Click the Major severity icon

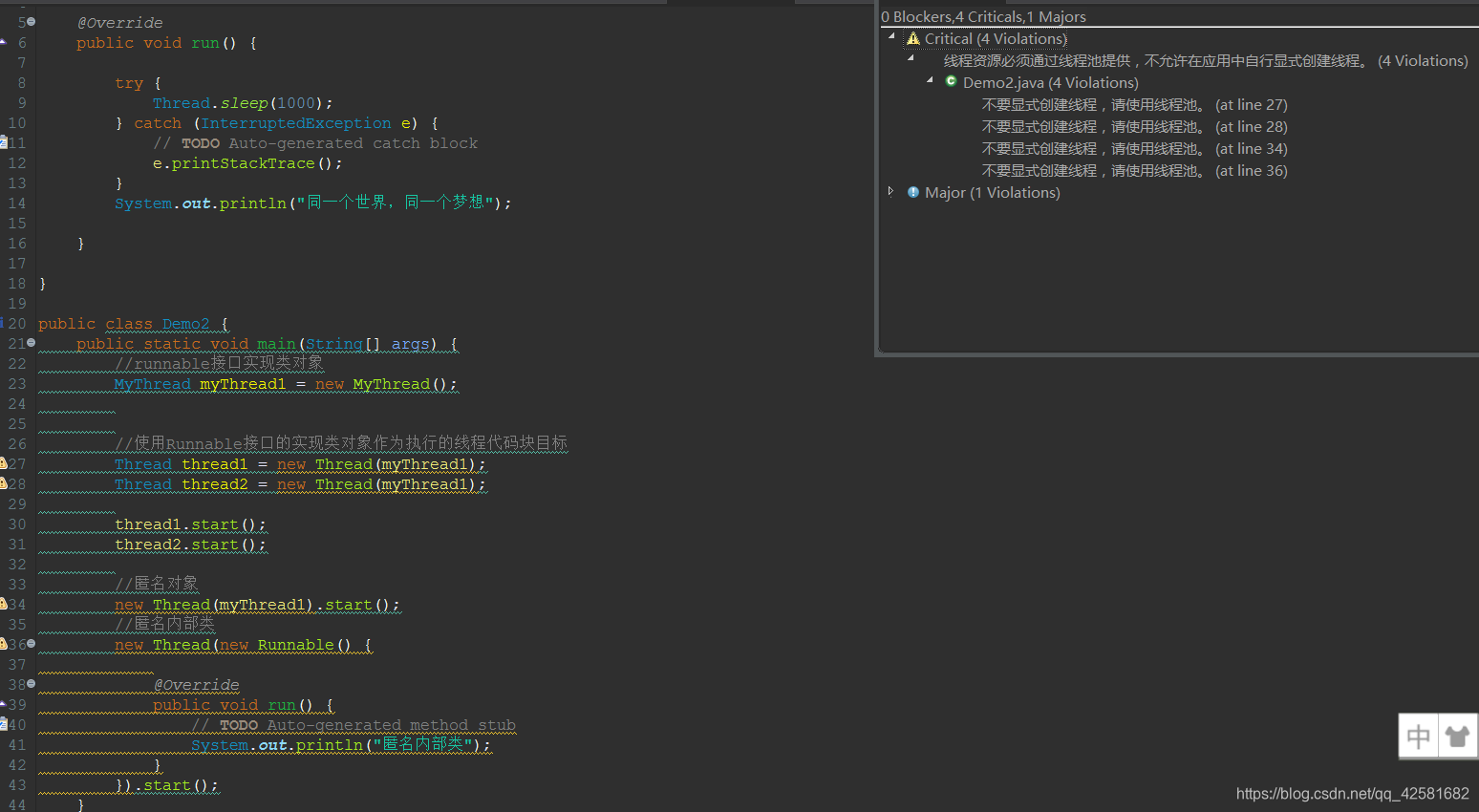913,192
